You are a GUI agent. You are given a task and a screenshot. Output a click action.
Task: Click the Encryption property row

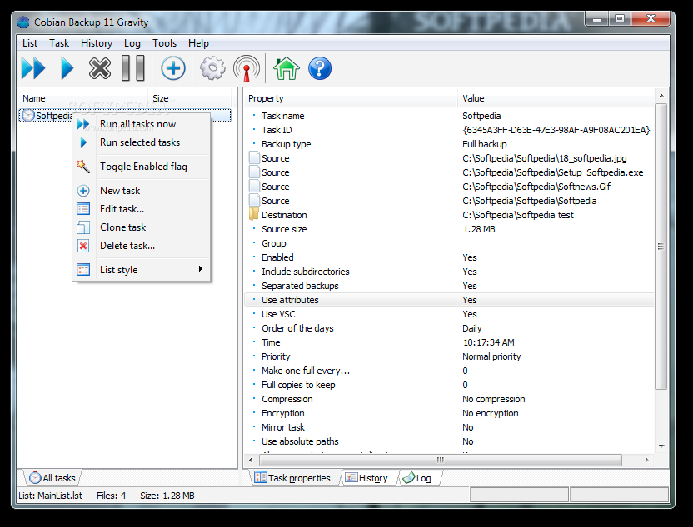[x=449, y=413]
